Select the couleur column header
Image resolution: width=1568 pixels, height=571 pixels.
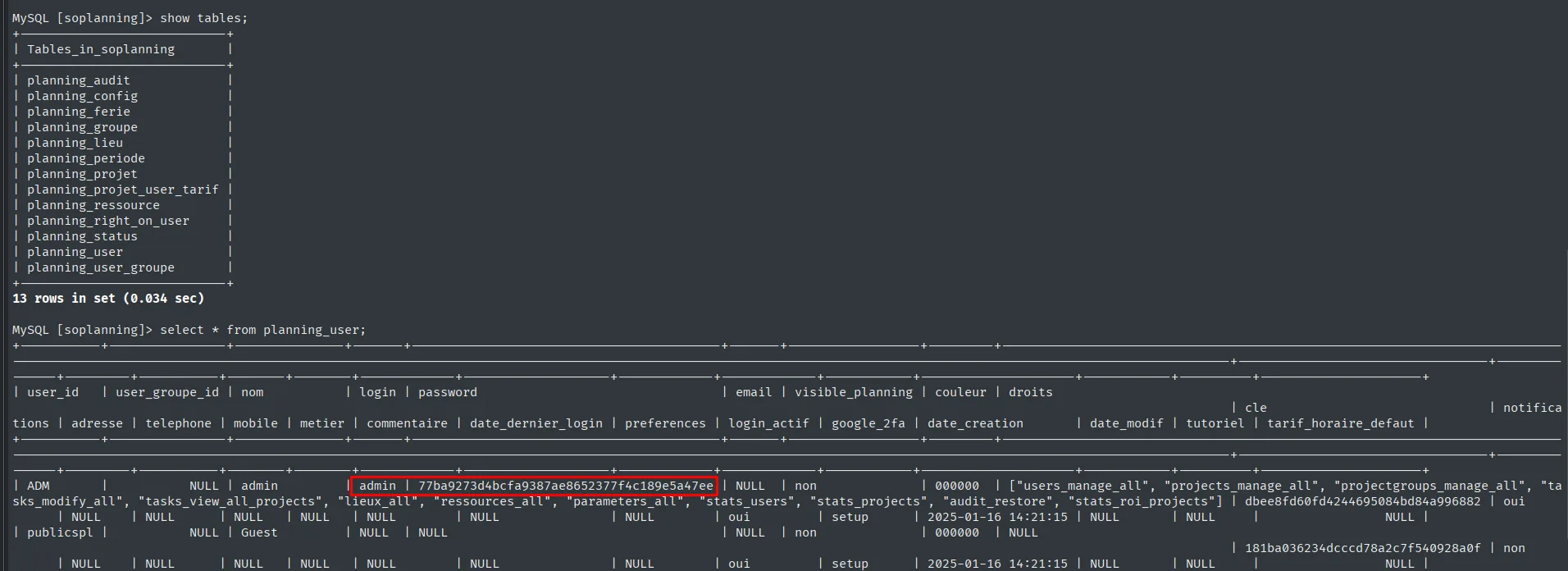(x=961, y=392)
